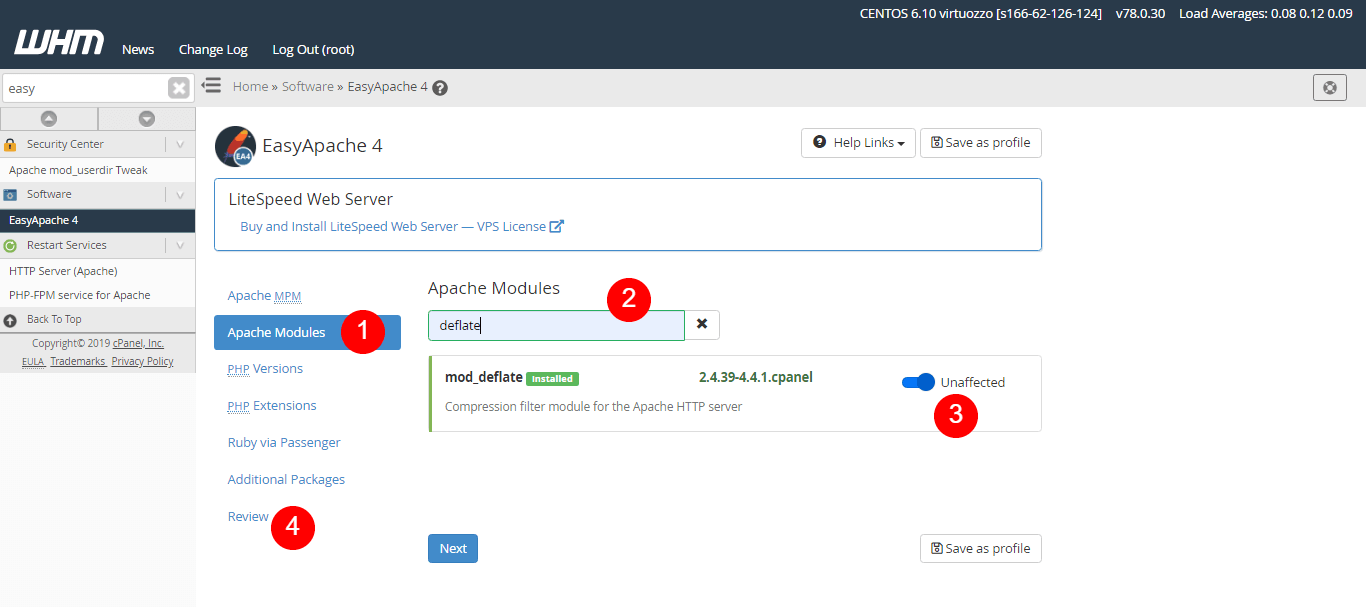This screenshot has height=607, width=1366.
Task: Select the Apache MPM tab
Action: (x=264, y=296)
